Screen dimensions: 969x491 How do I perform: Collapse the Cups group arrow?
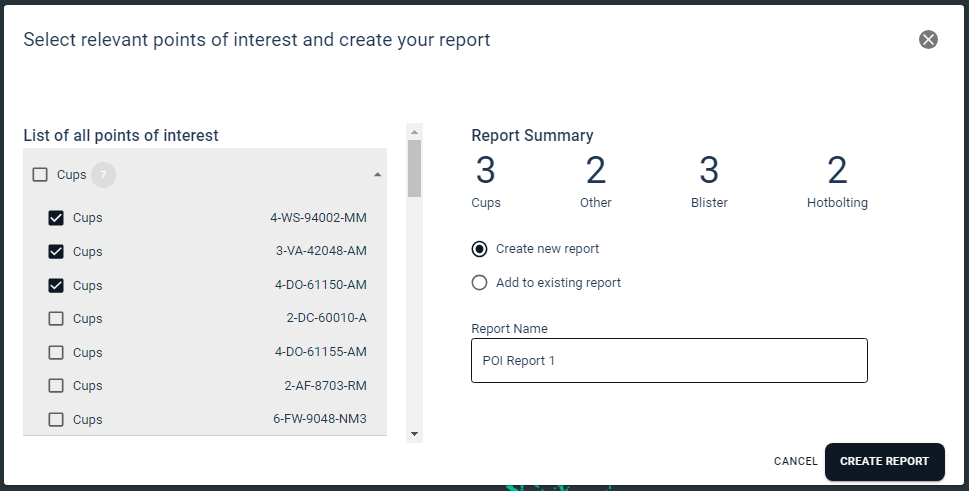[x=377, y=175]
